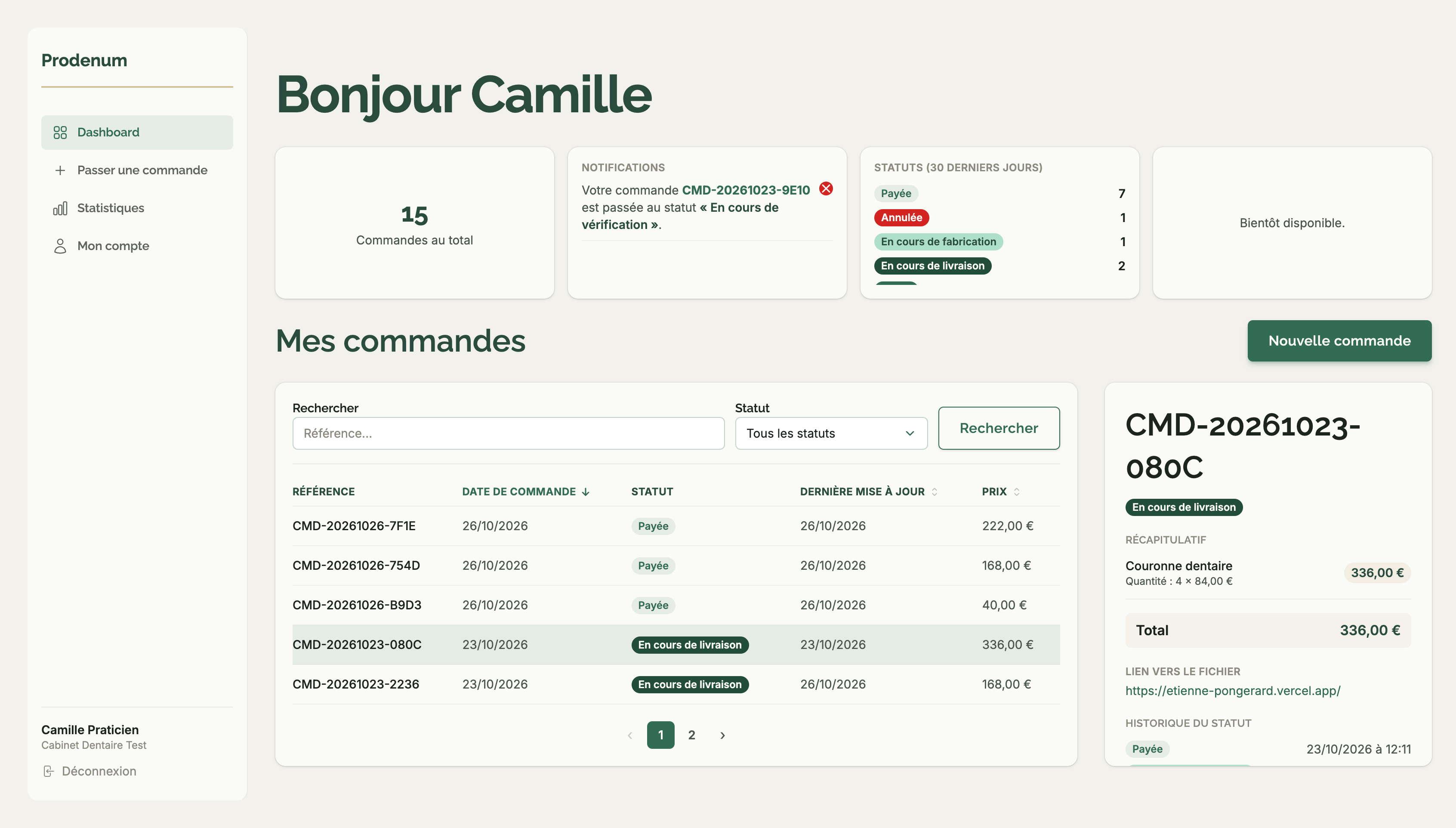Sort by Dernière mise à jour arrows icon
The image size is (1456, 828).
pyautogui.click(x=934, y=492)
